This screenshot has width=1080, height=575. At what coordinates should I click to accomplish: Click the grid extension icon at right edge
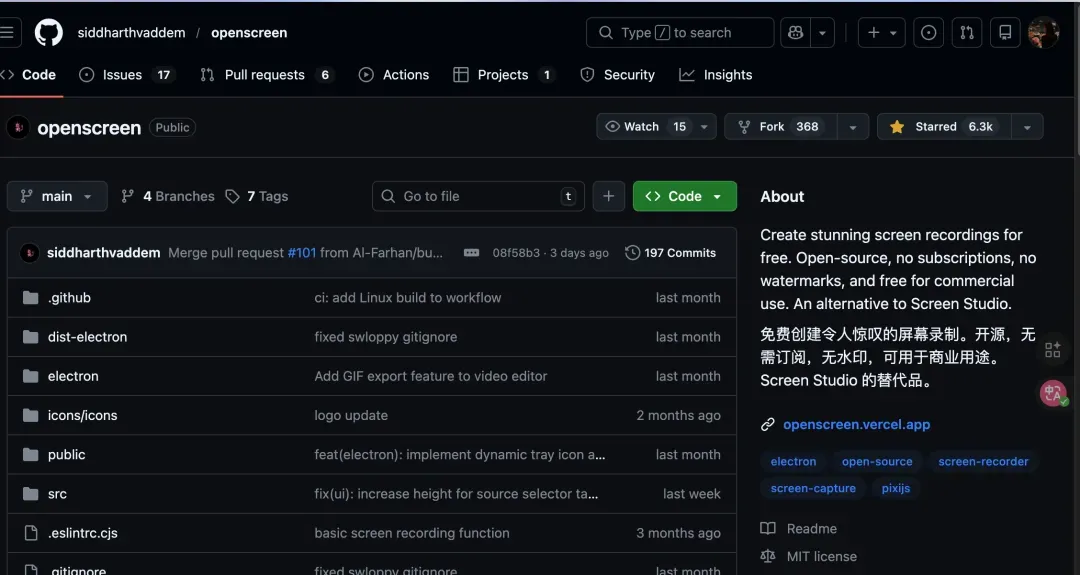pyautogui.click(x=1052, y=350)
